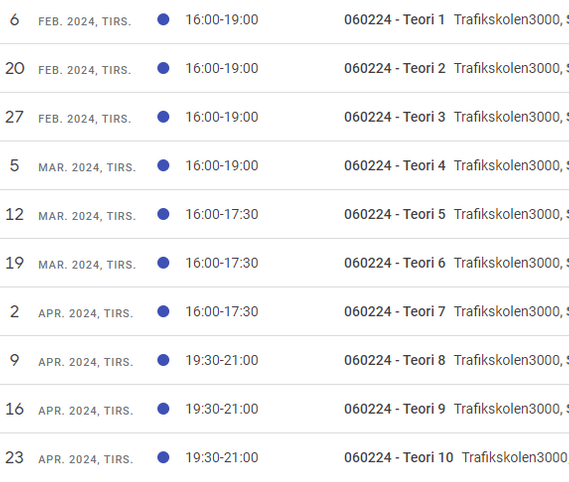
Task: Click the 19:30-21:00 time on 9 Apr
Action: [x=222, y=360]
